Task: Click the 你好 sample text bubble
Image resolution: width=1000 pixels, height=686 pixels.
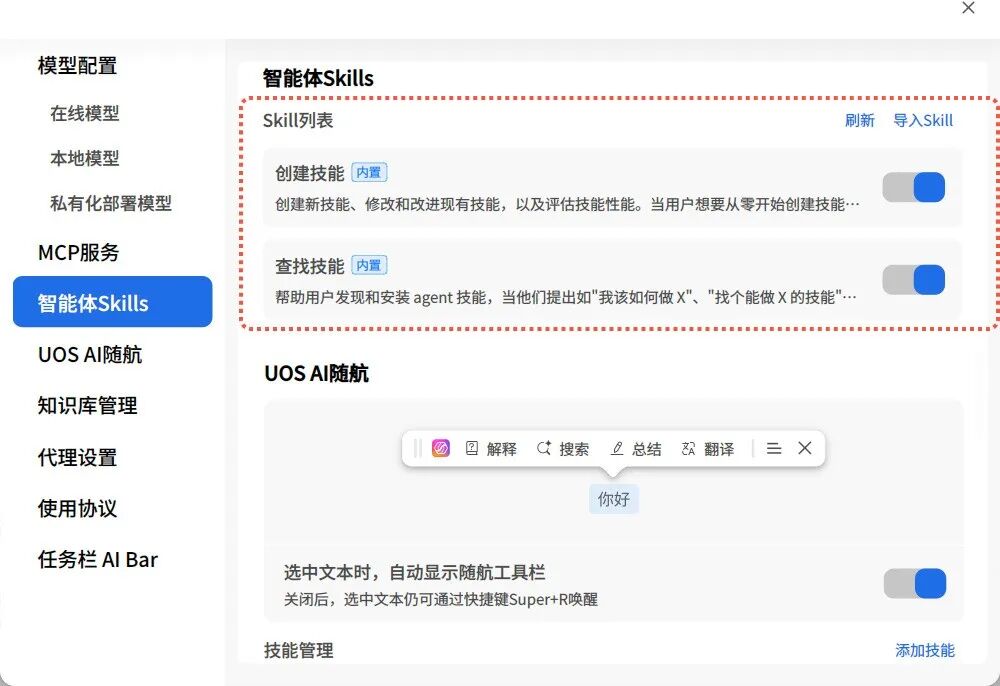Action: coord(613,499)
